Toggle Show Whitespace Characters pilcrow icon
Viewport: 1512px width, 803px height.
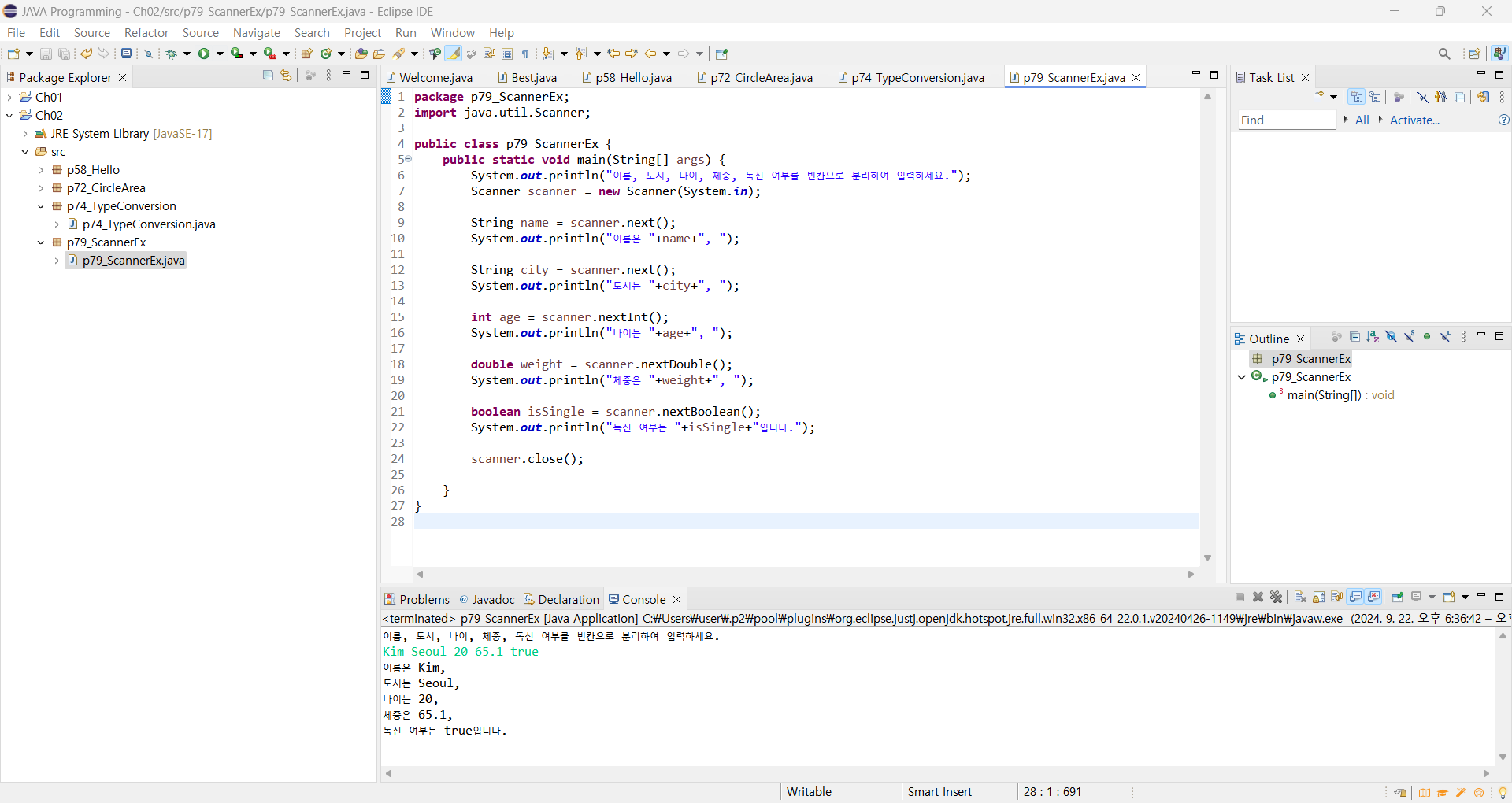click(525, 54)
